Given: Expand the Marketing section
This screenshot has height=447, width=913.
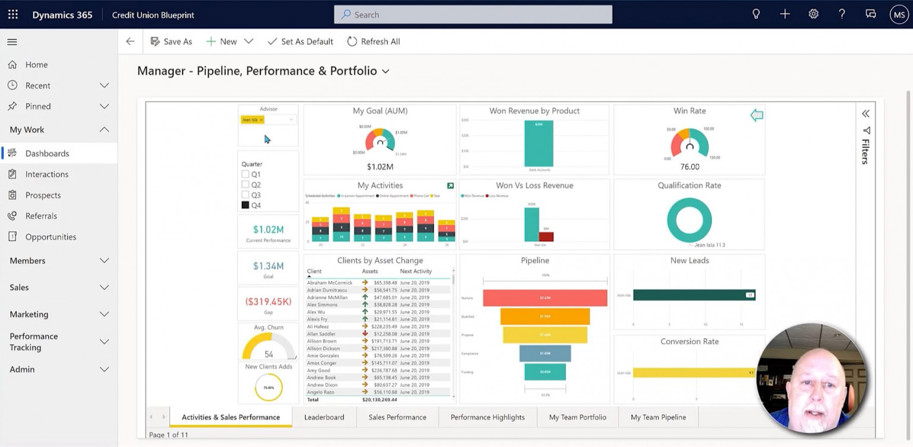Looking at the screenshot, I should pyautogui.click(x=104, y=314).
